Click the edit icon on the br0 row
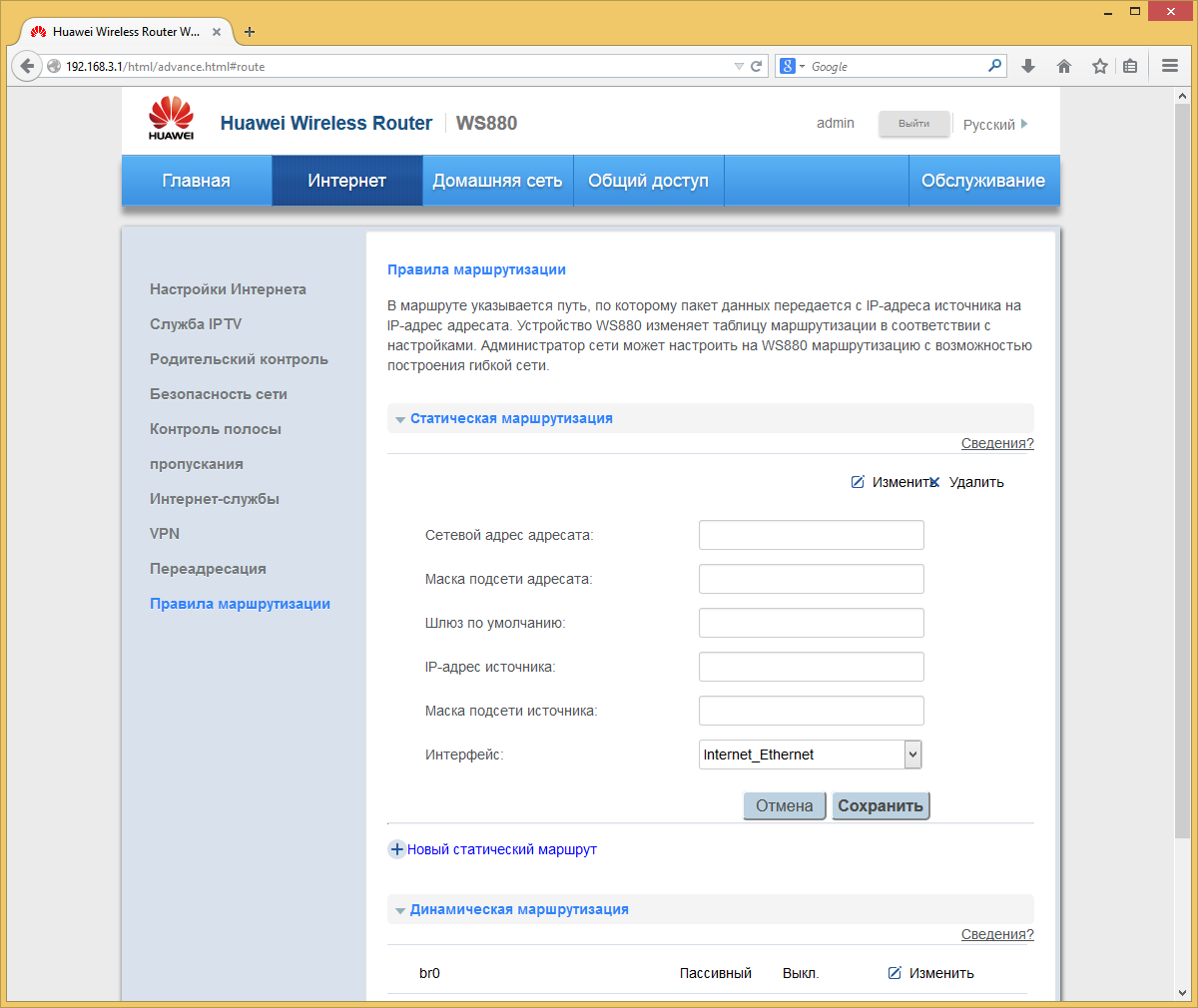The width and height of the screenshot is (1198, 1008). click(x=895, y=973)
